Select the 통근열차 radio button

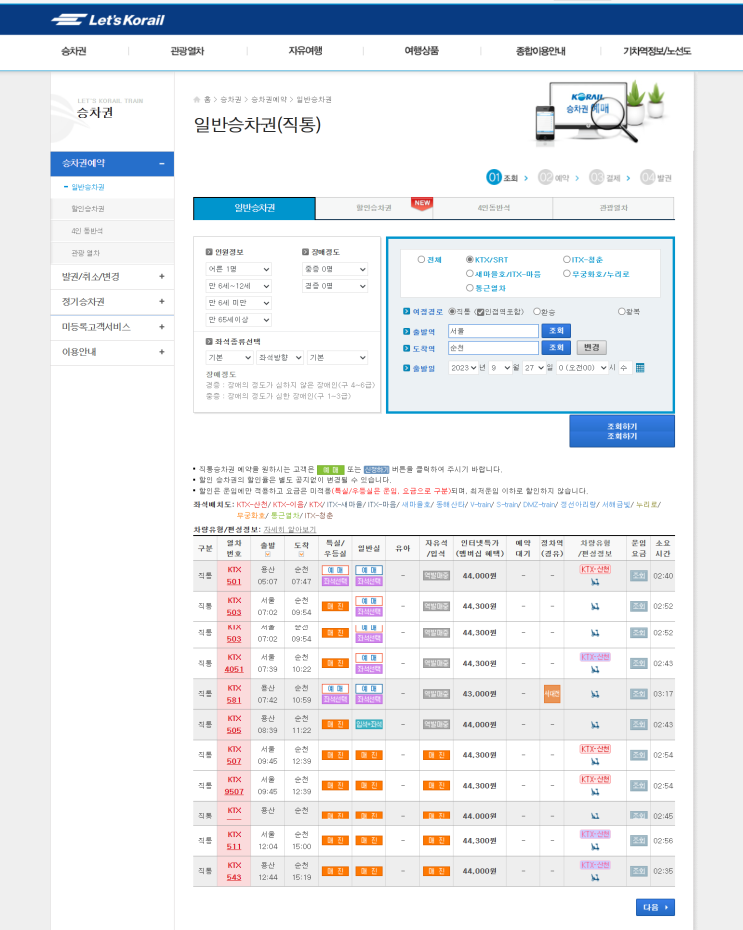(x=470, y=288)
